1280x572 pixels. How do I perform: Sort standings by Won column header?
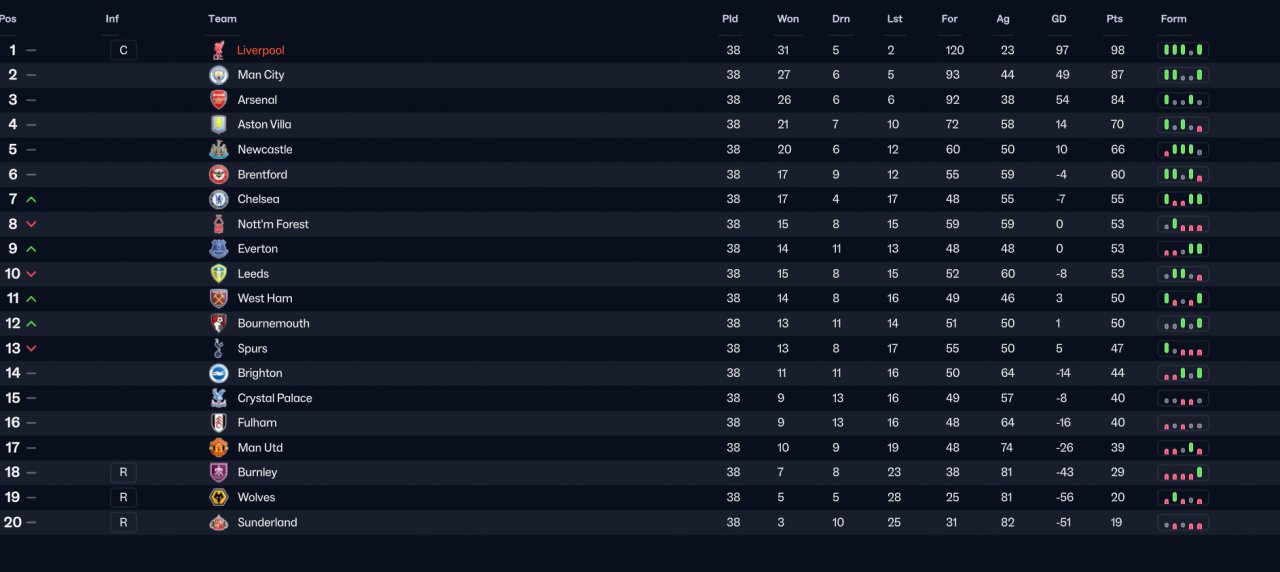[788, 19]
